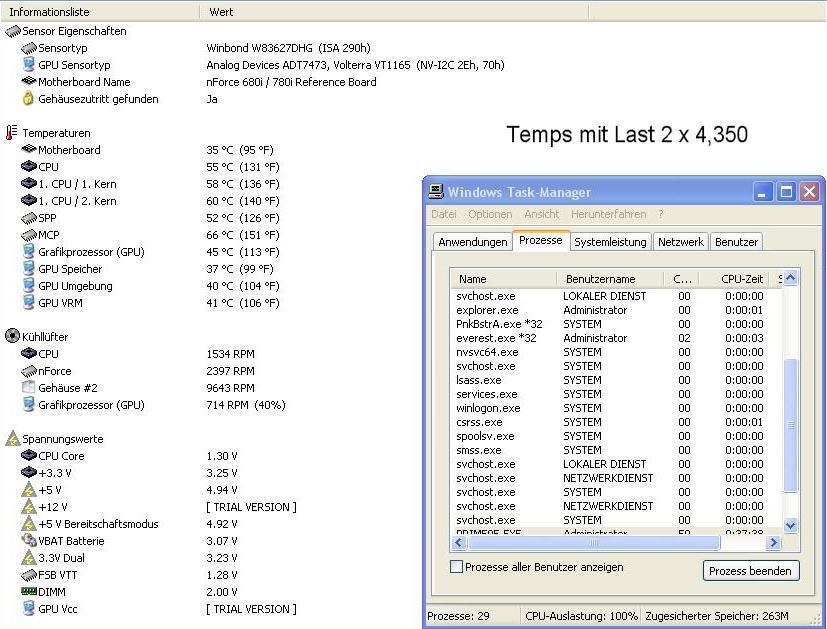The width and height of the screenshot is (827, 629).
Task: Click the horizontal scrollbar thumb in process list
Action: click(593, 543)
